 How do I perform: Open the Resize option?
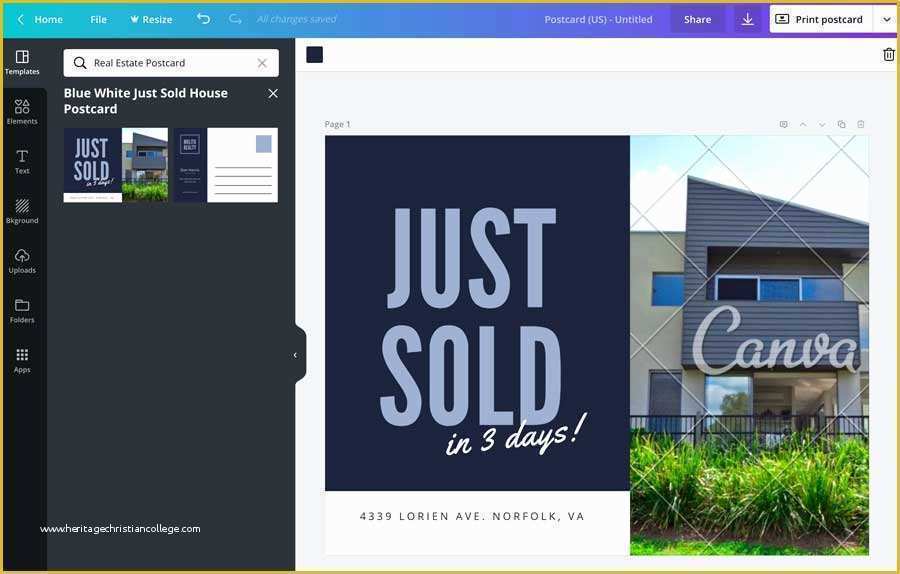coord(151,20)
